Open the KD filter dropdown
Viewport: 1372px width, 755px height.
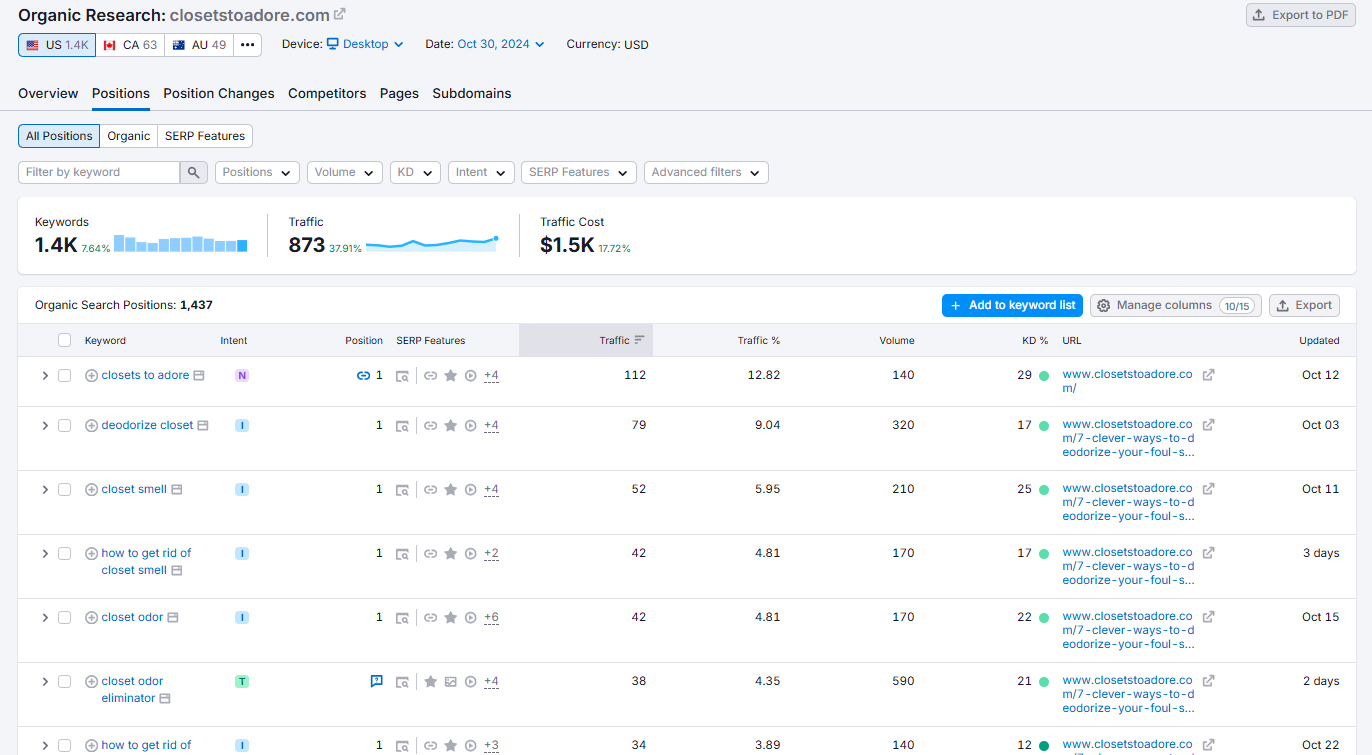click(x=415, y=172)
